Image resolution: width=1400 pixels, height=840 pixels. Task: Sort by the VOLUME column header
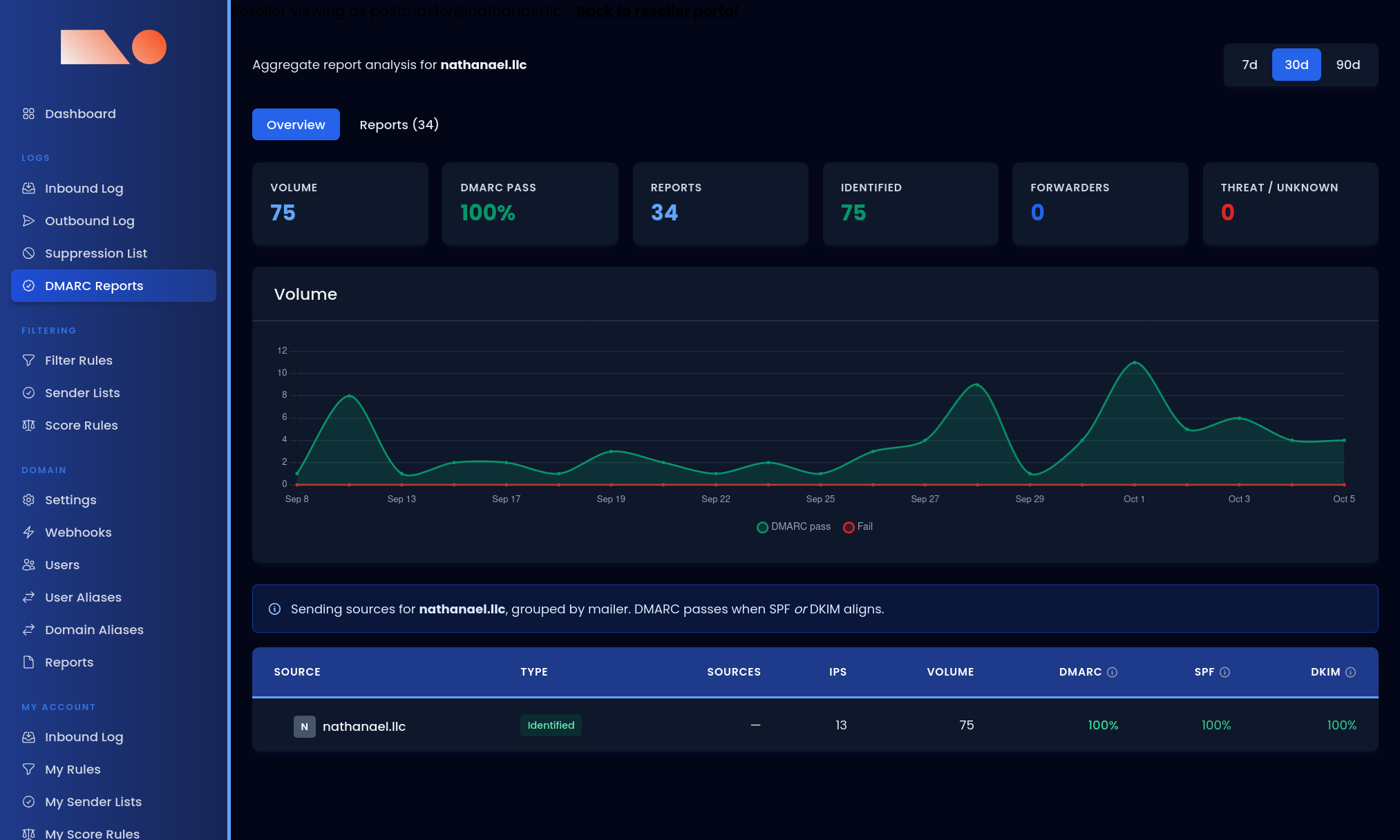click(950, 672)
